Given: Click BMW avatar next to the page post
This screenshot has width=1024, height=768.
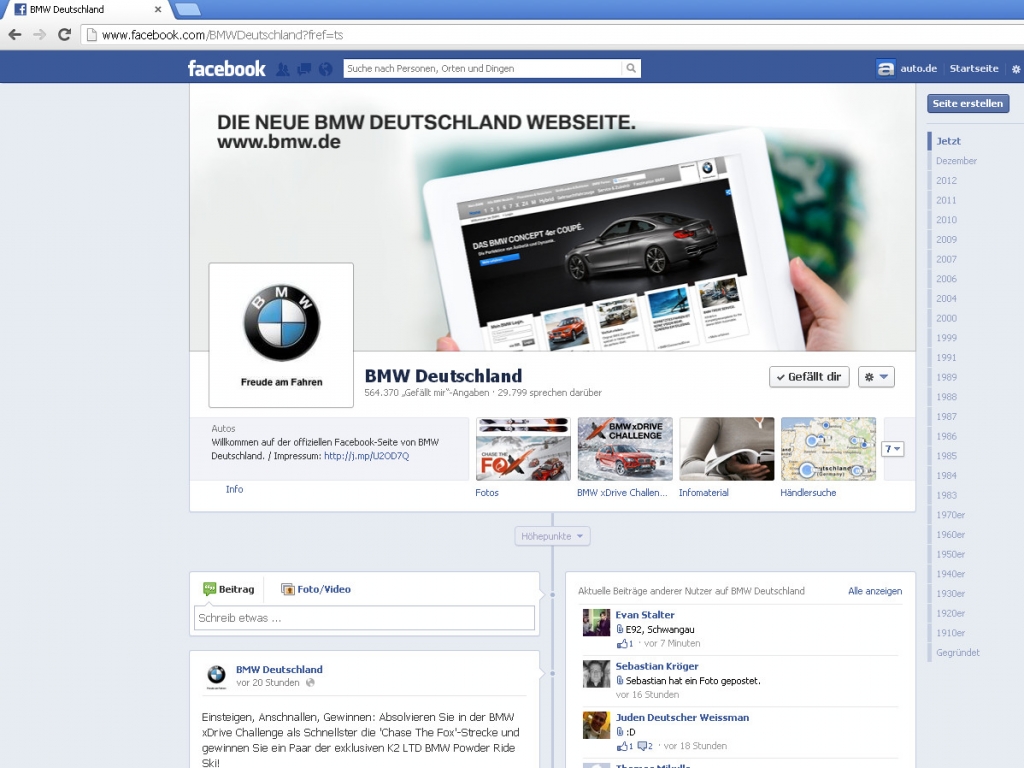Looking at the screenshot, I should (x=216, y=676).
